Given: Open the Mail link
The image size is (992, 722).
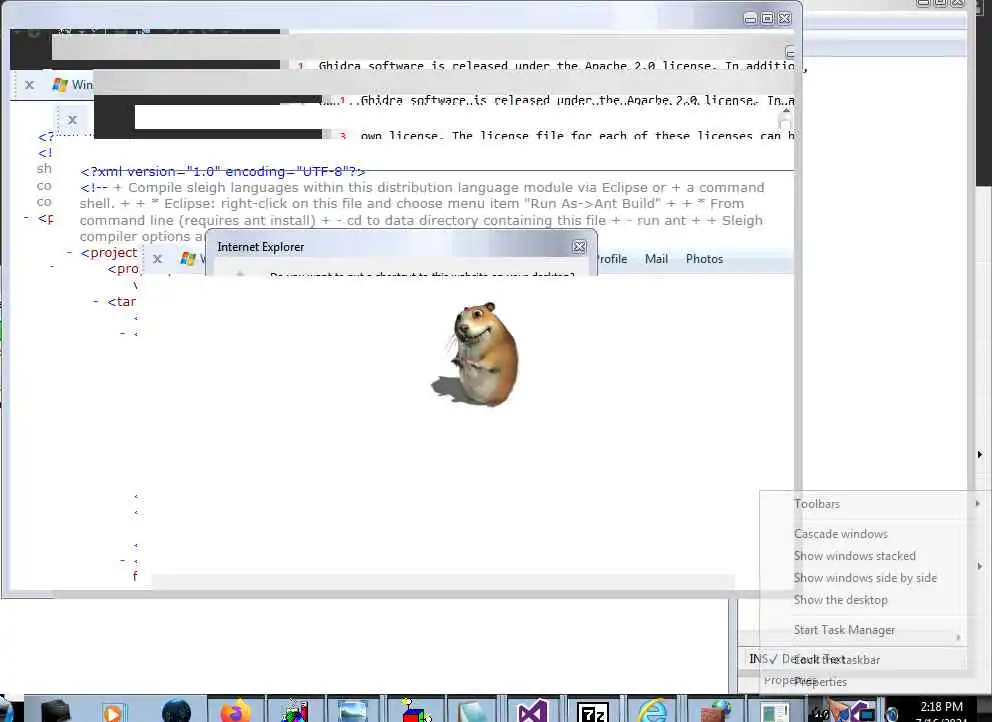Looking at the screenshot, I should [656, 259].
